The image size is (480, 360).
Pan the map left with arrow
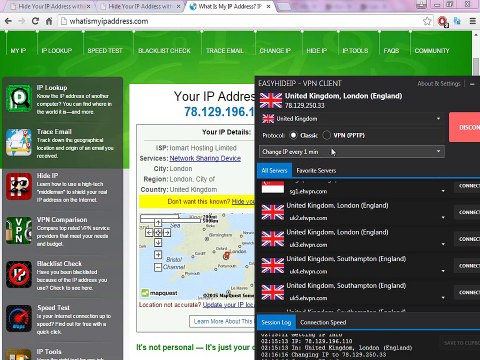coord(149,233)
